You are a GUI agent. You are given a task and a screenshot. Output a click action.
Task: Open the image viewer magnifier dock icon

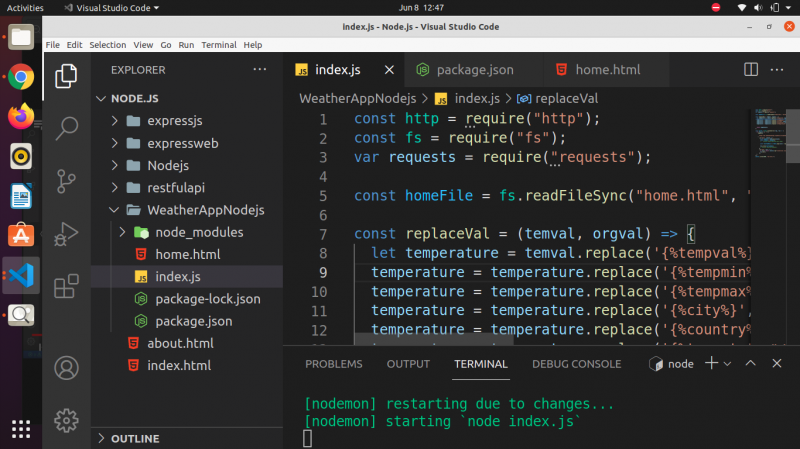pyautogui.click(x=21, y=315)
